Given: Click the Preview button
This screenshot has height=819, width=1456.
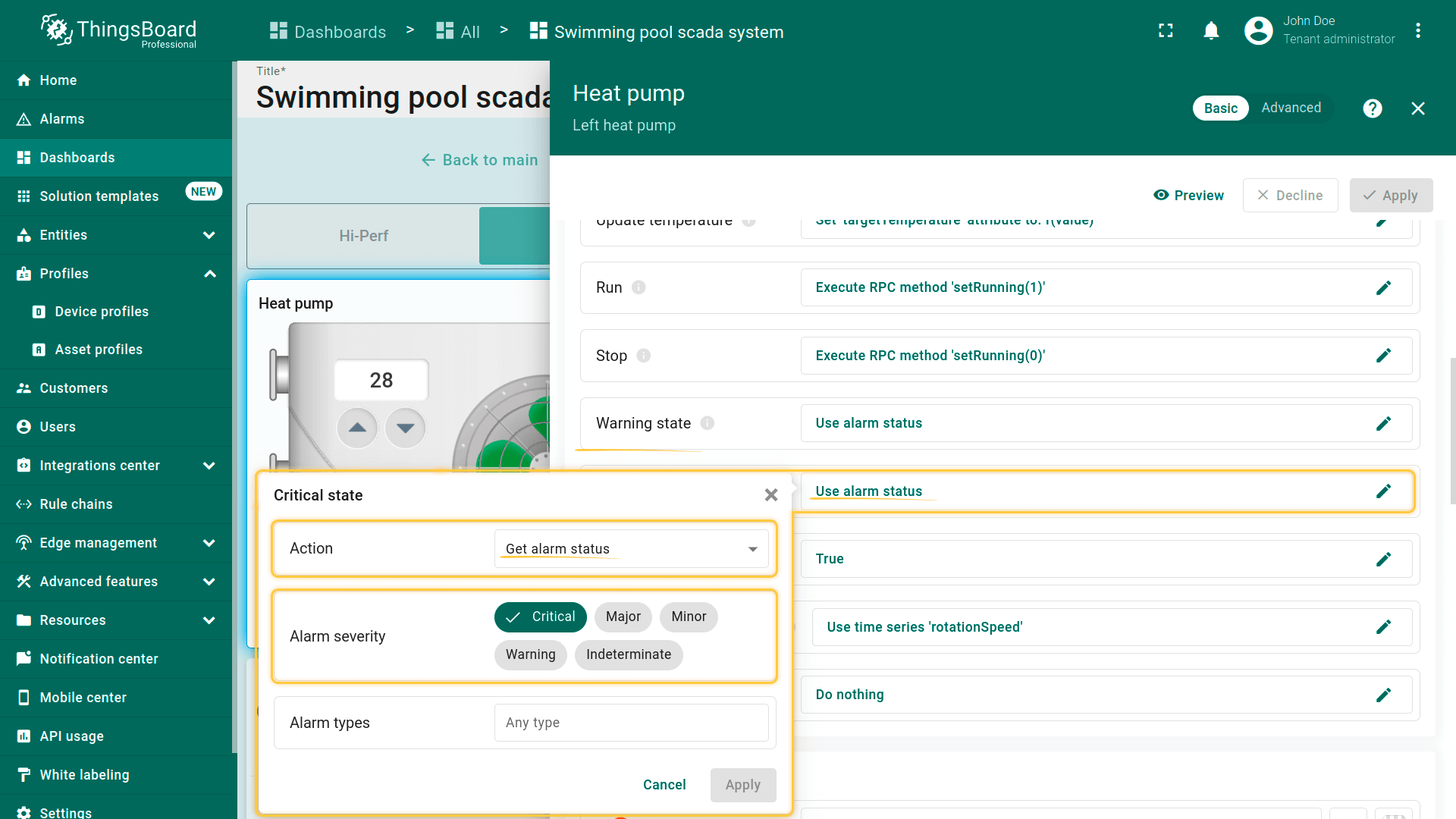Looking at the screenshot, I should [1188, 196].
